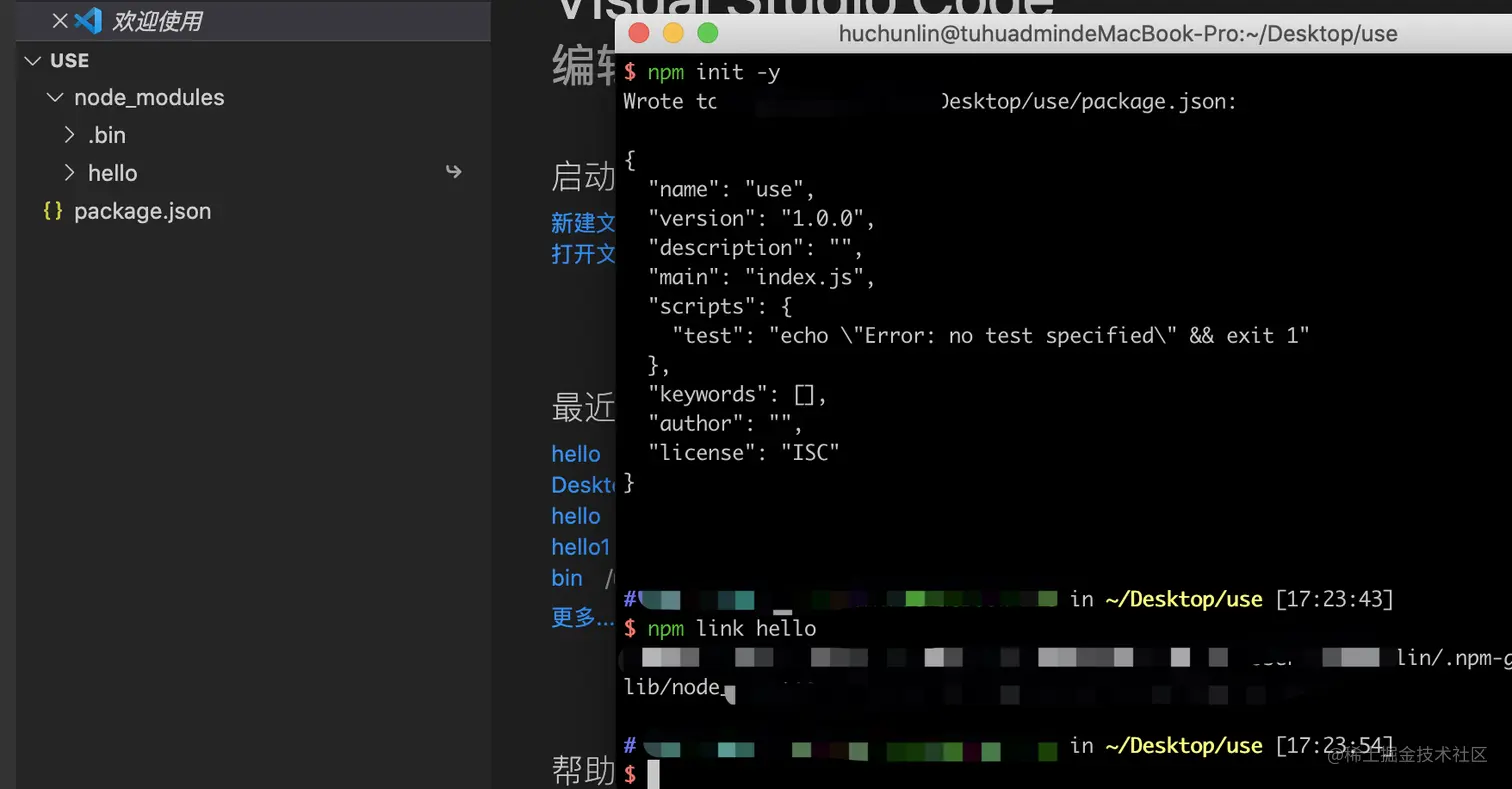Screen dimensions: 1512x789
Task: Expand the .bin folder chevron
Action: [69, 135]
